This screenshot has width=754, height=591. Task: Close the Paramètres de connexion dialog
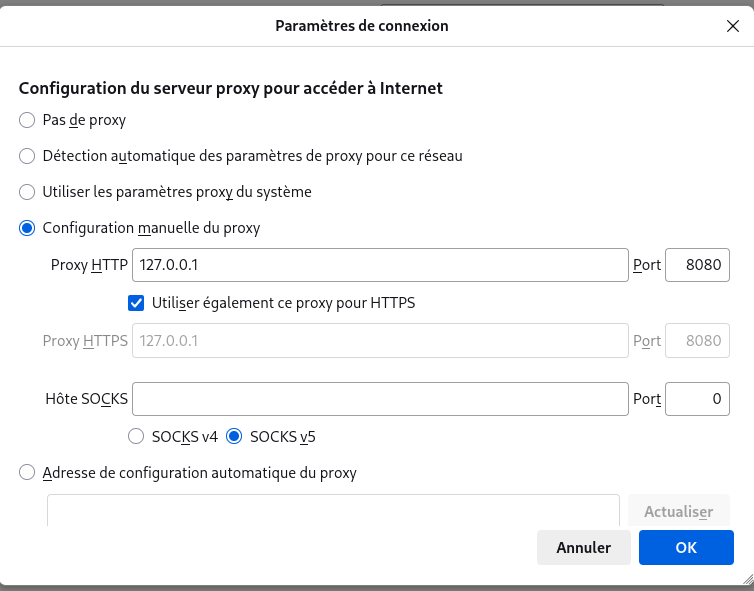coord(733,27)
